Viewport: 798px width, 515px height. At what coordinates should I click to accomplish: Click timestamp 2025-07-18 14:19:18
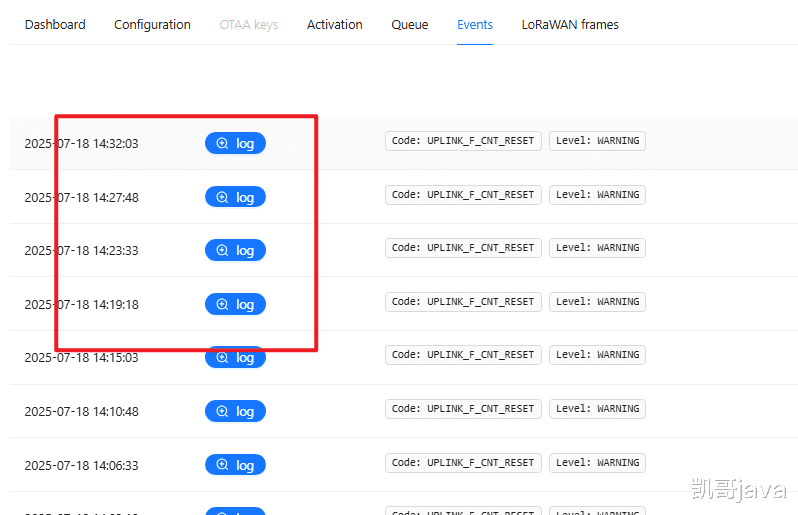[81, 304]
